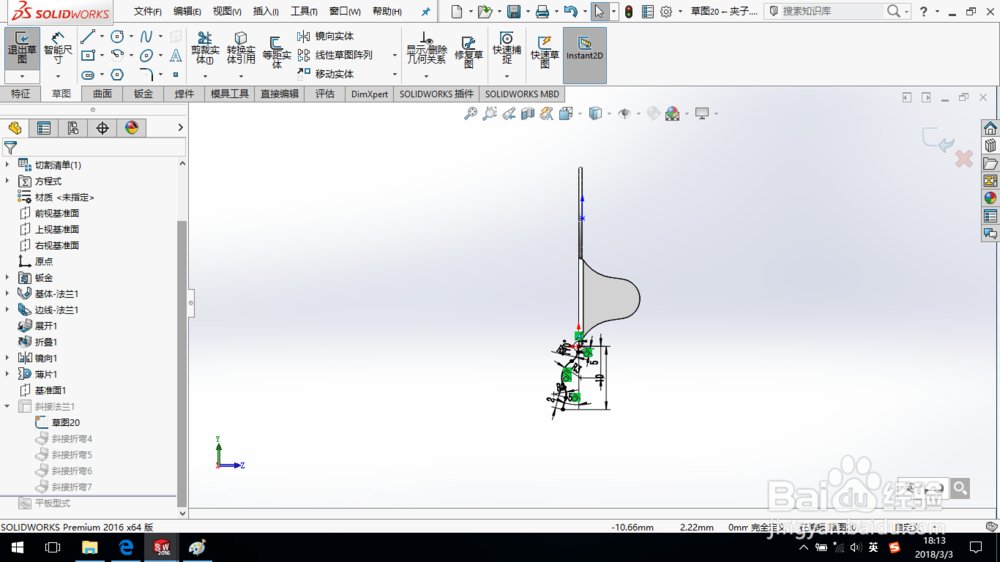Select the Circle sketch tool
Screen dimensions: 1000x562
click(117, 37)
